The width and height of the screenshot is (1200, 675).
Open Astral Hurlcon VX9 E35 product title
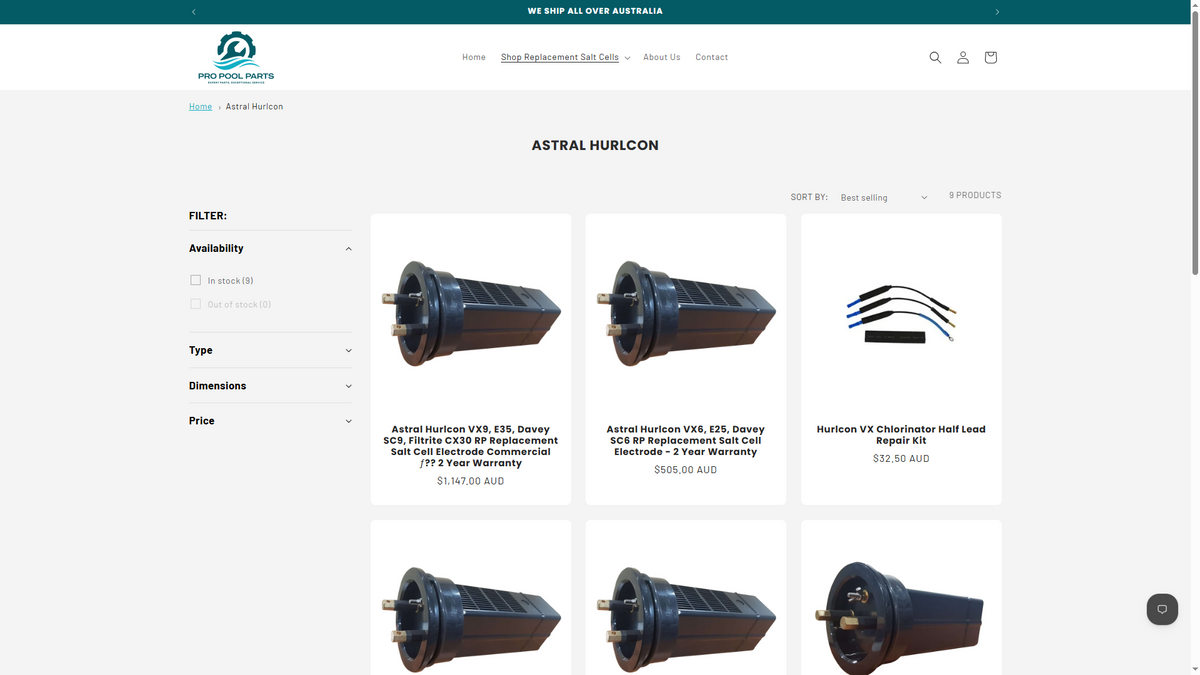[x=470, y=446]
